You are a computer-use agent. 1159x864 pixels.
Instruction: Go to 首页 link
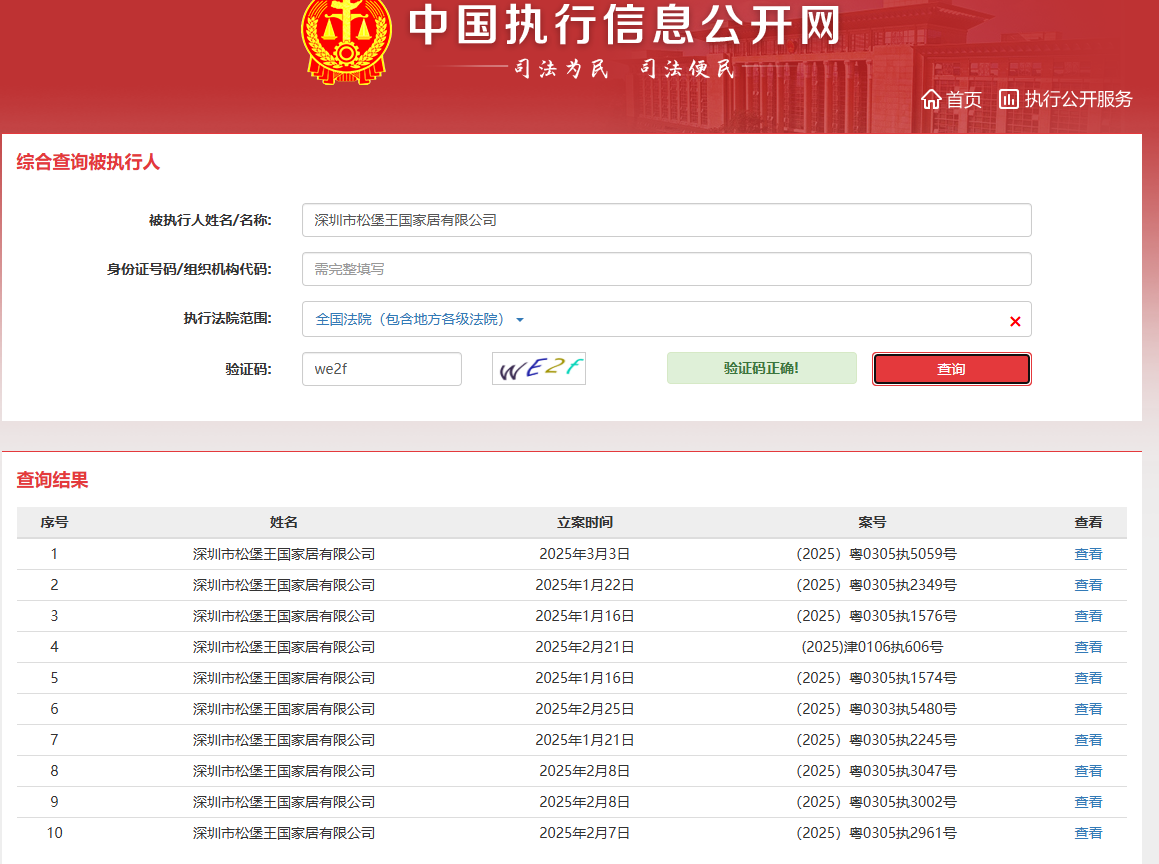(x=964, y=99)
